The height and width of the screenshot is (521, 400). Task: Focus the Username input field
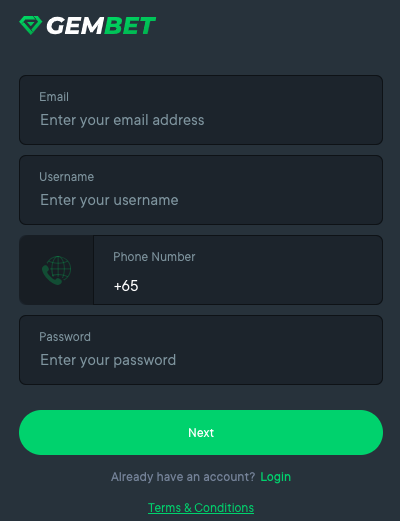[x=201, y=190]
